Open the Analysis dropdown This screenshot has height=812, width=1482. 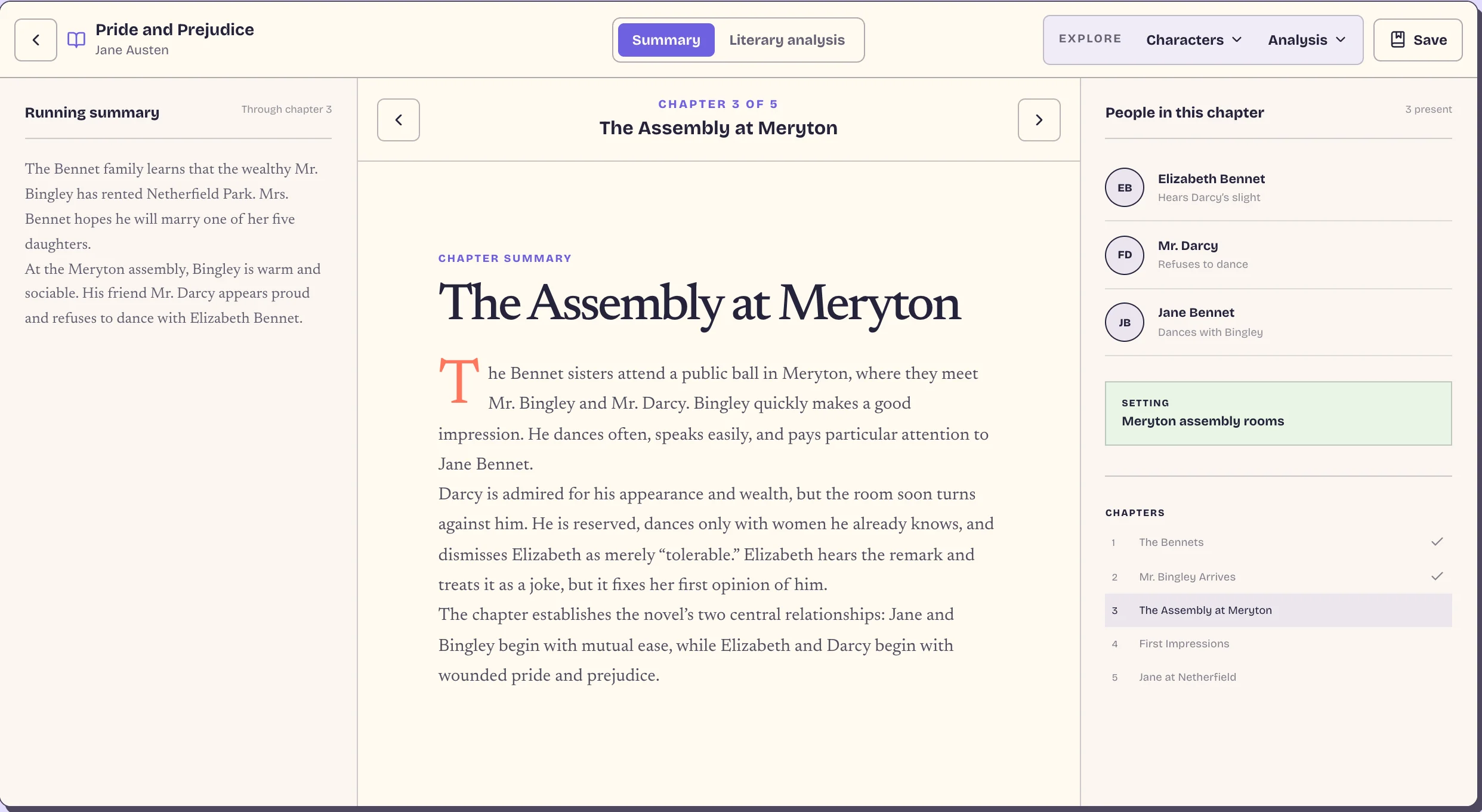coord(1307,40)
